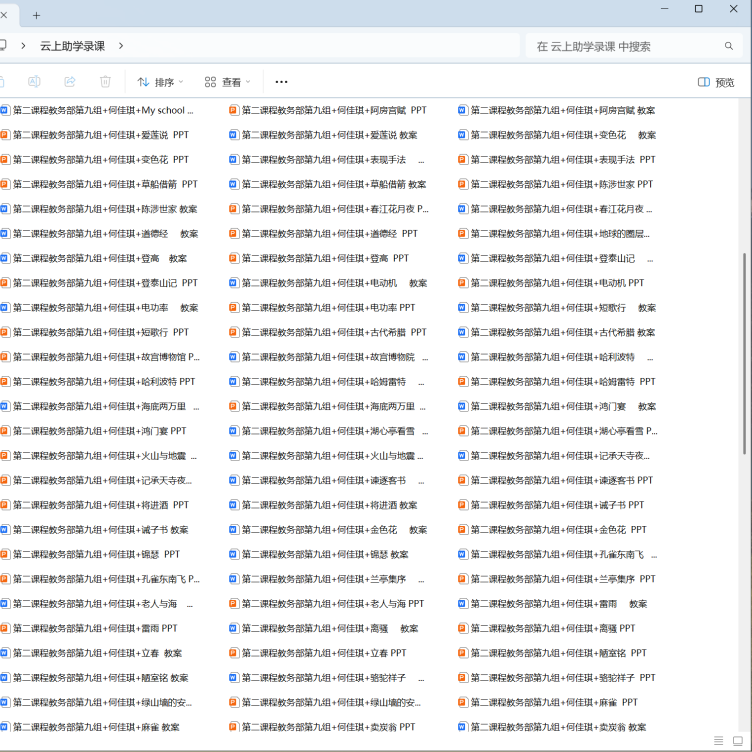This screenshot has height=752, width=752.
Task: Select the file name 登高 PPT
Action: click(x=325, y=258)
